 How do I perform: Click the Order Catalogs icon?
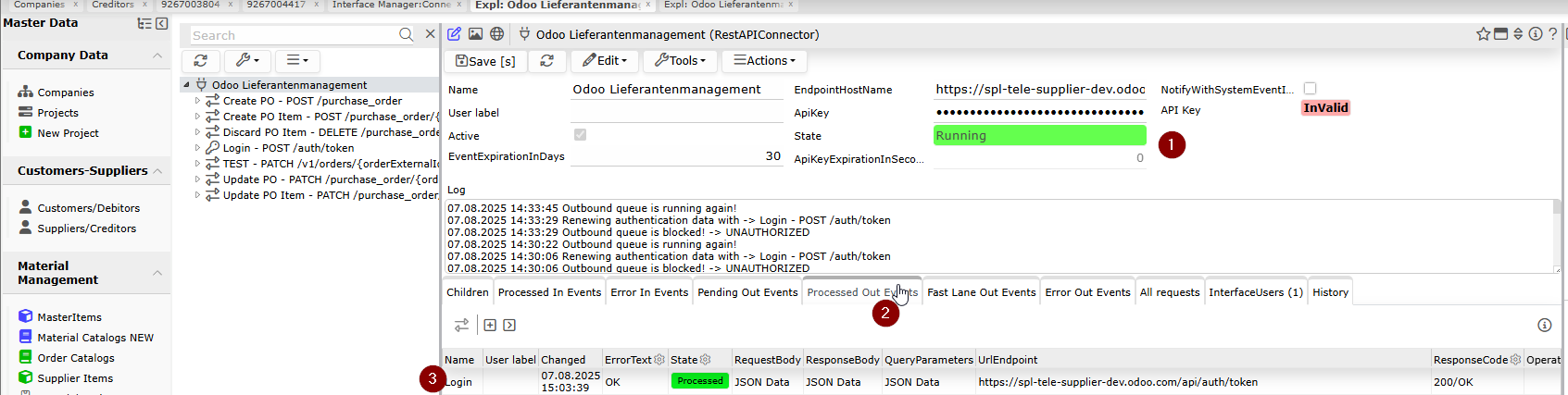(26, 357)
